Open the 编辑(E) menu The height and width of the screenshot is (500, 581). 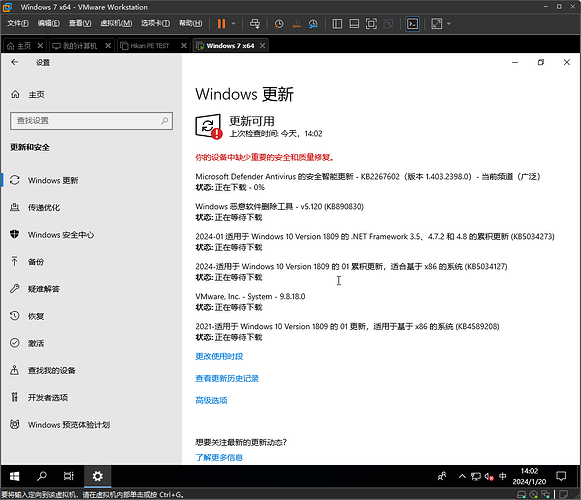(49, 23)
